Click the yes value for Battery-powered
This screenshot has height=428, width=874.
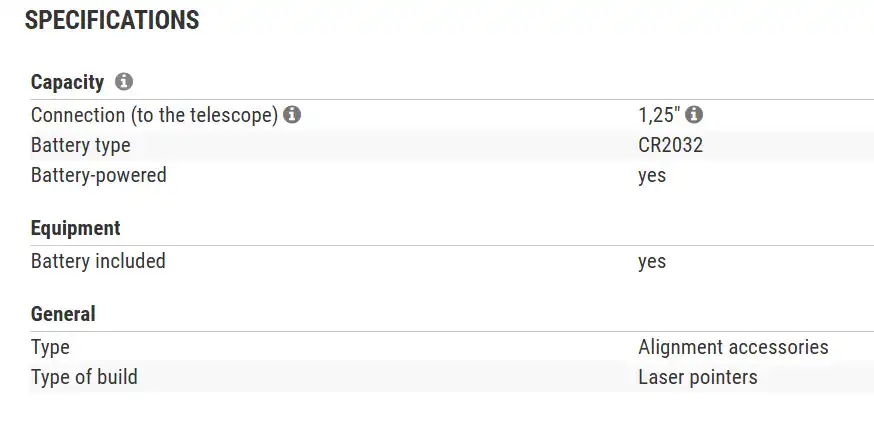pos(652,175)
